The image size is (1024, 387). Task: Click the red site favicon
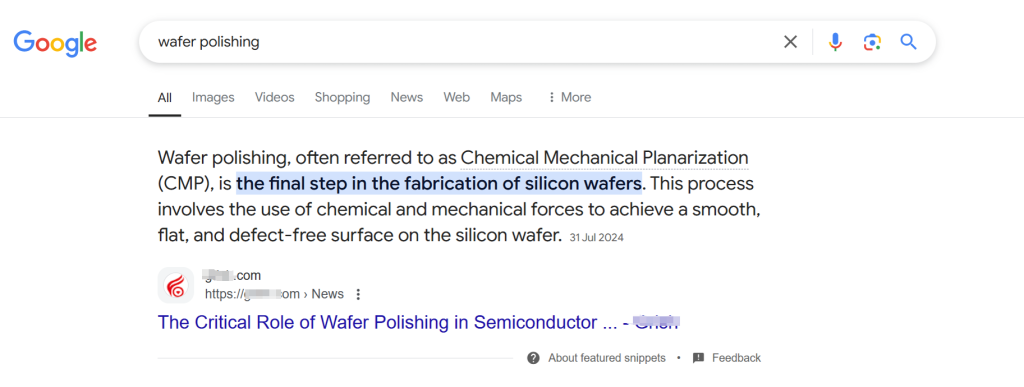(x=176, y=285)
